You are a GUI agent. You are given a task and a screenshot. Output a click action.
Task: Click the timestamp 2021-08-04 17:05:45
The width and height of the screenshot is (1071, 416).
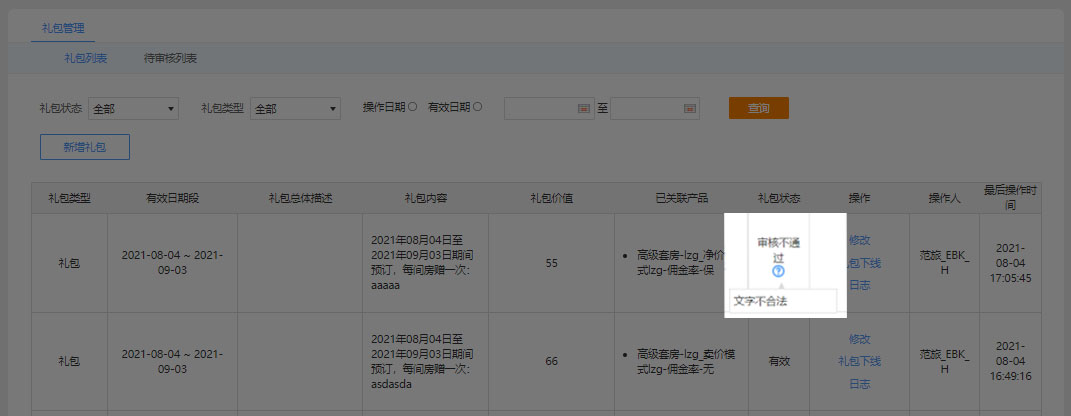[1010, 263]
